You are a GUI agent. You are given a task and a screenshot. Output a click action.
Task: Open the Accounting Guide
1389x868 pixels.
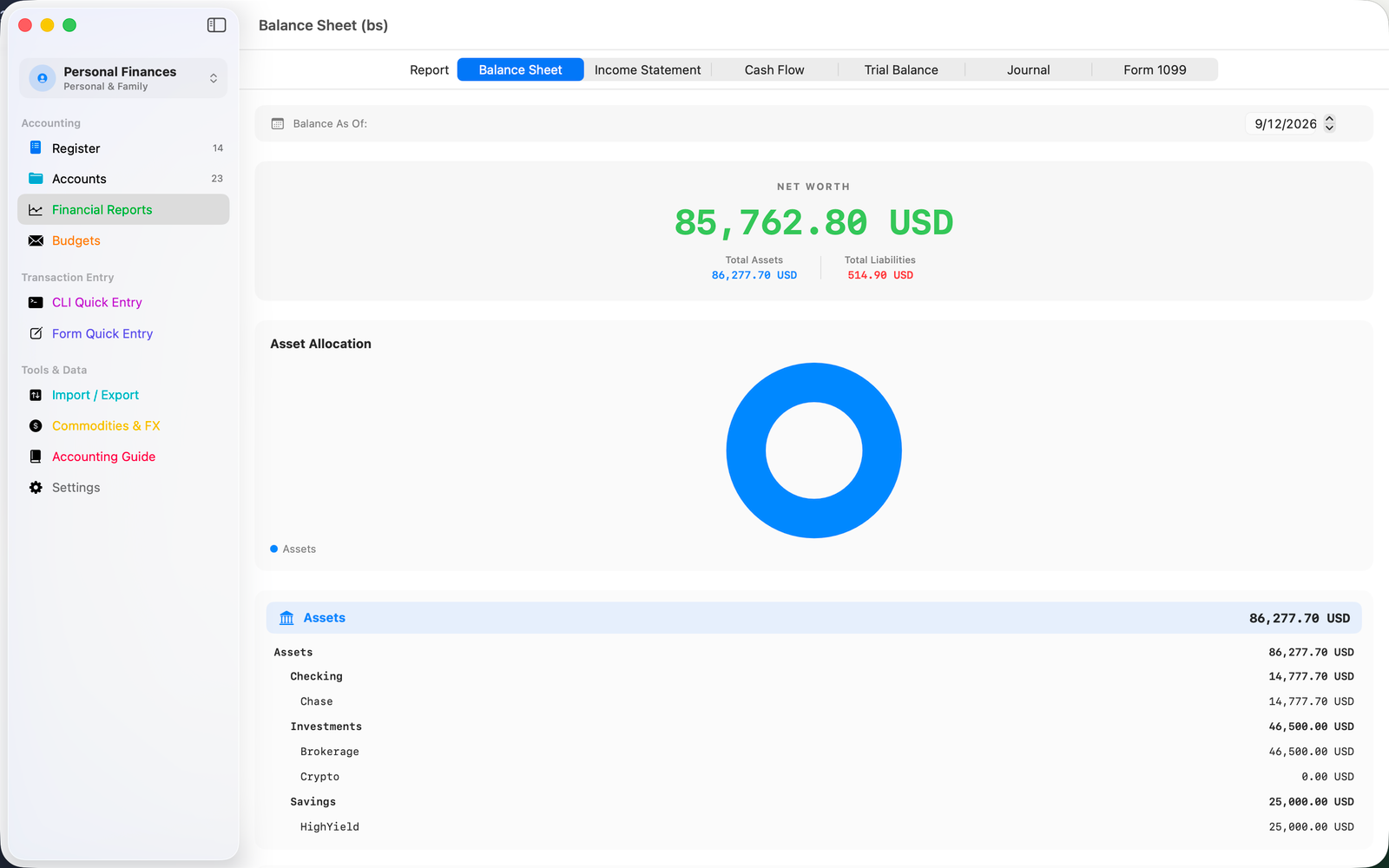[123, 457]
